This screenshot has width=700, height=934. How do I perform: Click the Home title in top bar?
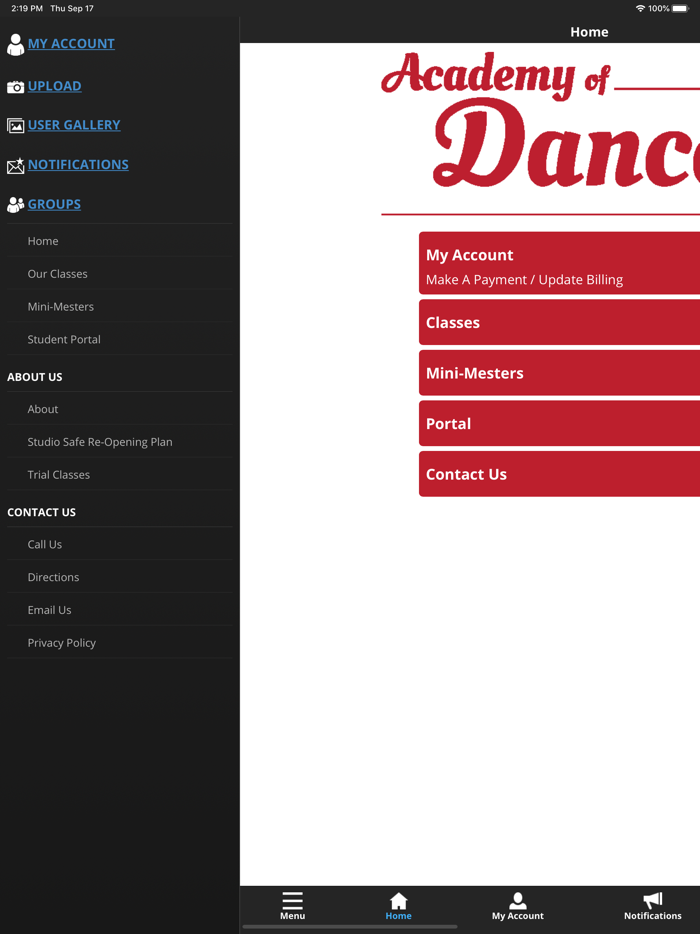[x=589, y=32]
